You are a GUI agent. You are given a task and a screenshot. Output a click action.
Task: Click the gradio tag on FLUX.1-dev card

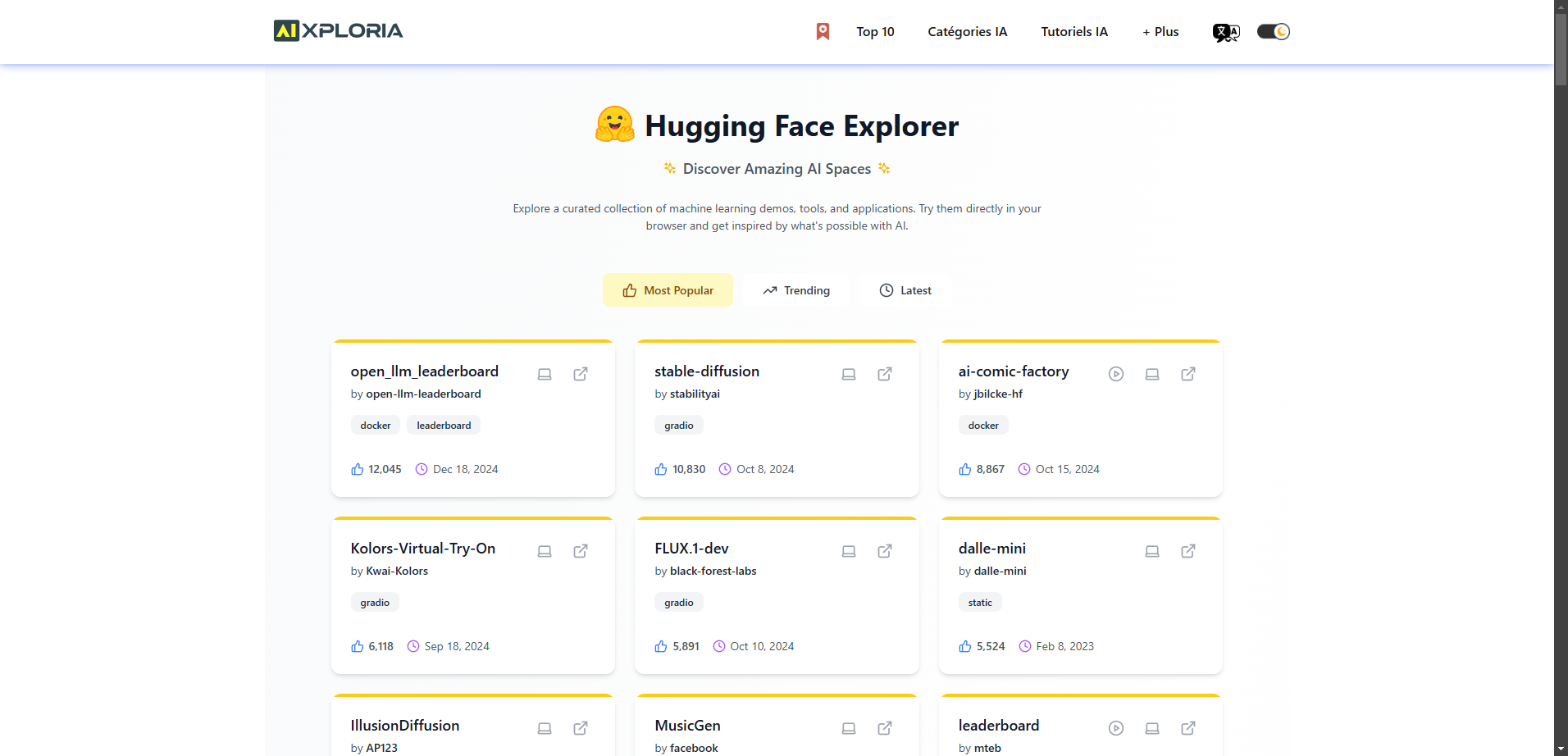pyautogui.click(x=679, y=602)
